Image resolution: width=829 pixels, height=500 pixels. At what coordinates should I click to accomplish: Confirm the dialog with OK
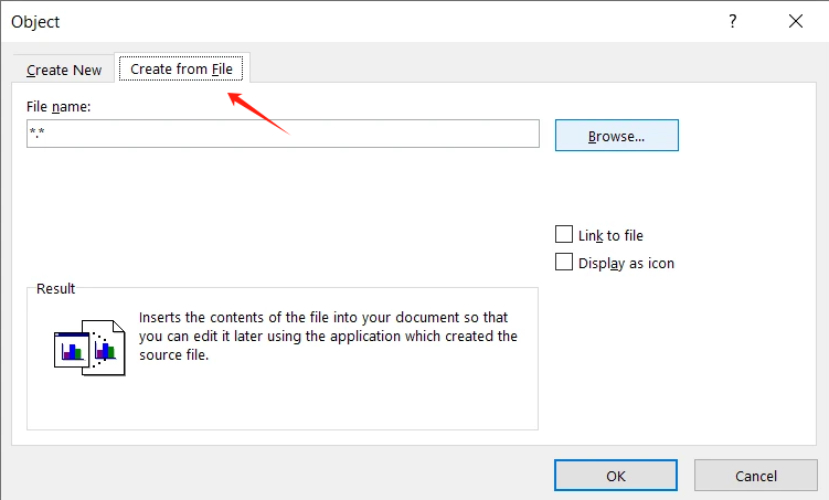tap(616, 476)
